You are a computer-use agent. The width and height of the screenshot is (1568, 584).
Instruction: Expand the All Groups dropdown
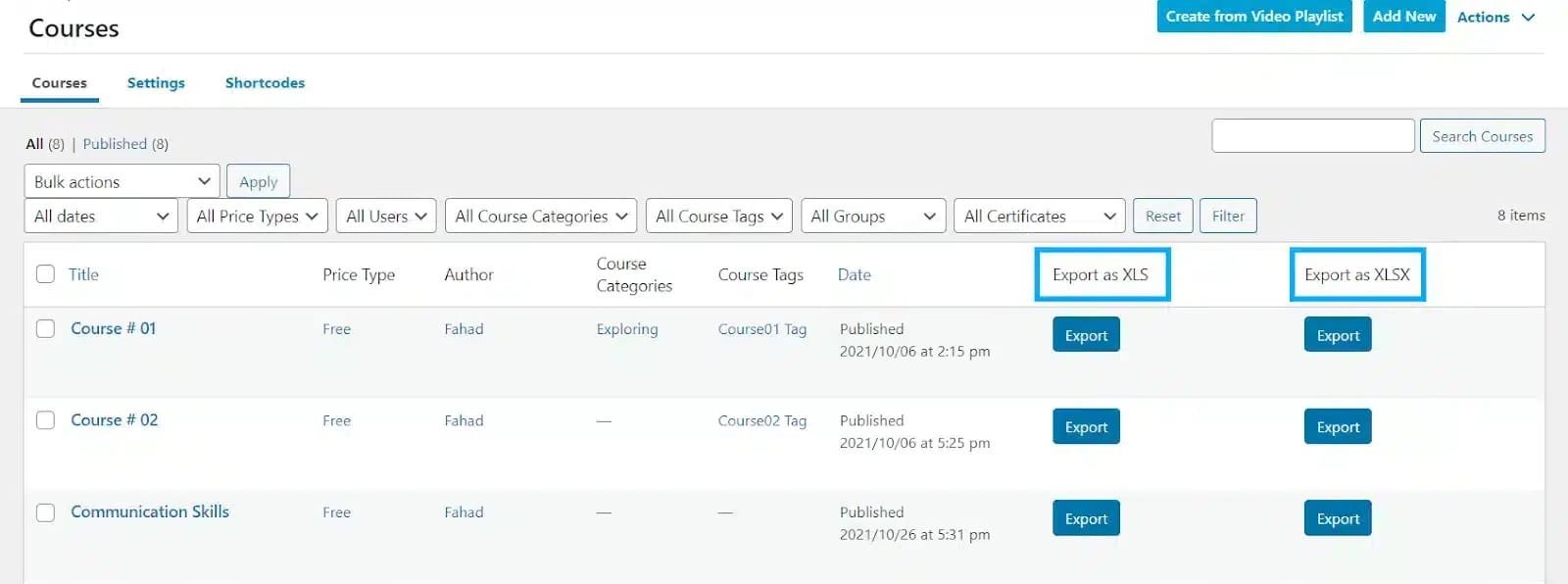coord(873,216)
